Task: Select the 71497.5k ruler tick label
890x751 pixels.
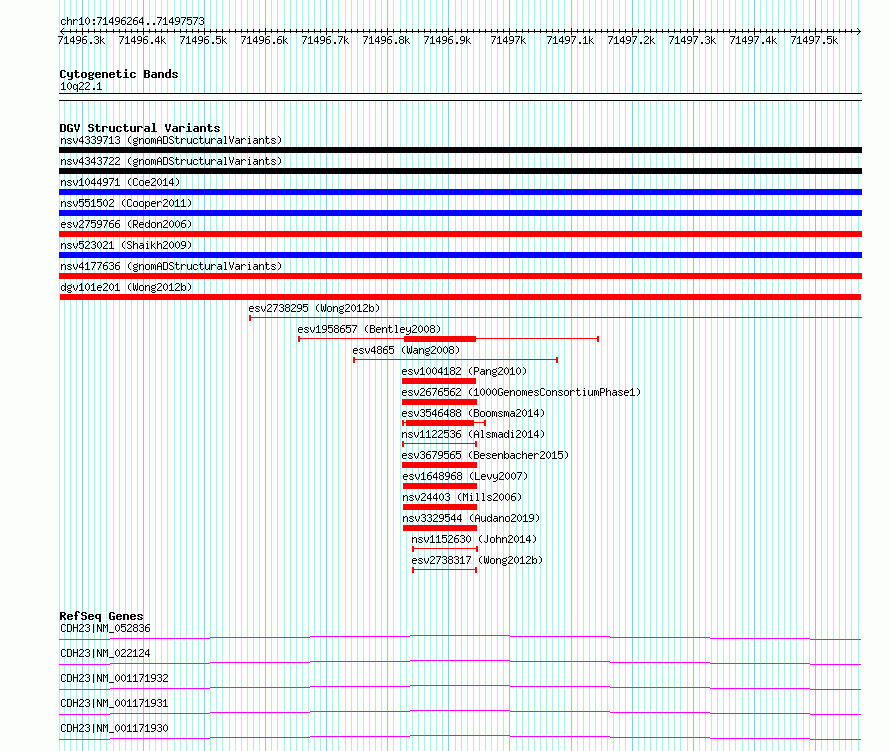Action: (x=814, y=40)
